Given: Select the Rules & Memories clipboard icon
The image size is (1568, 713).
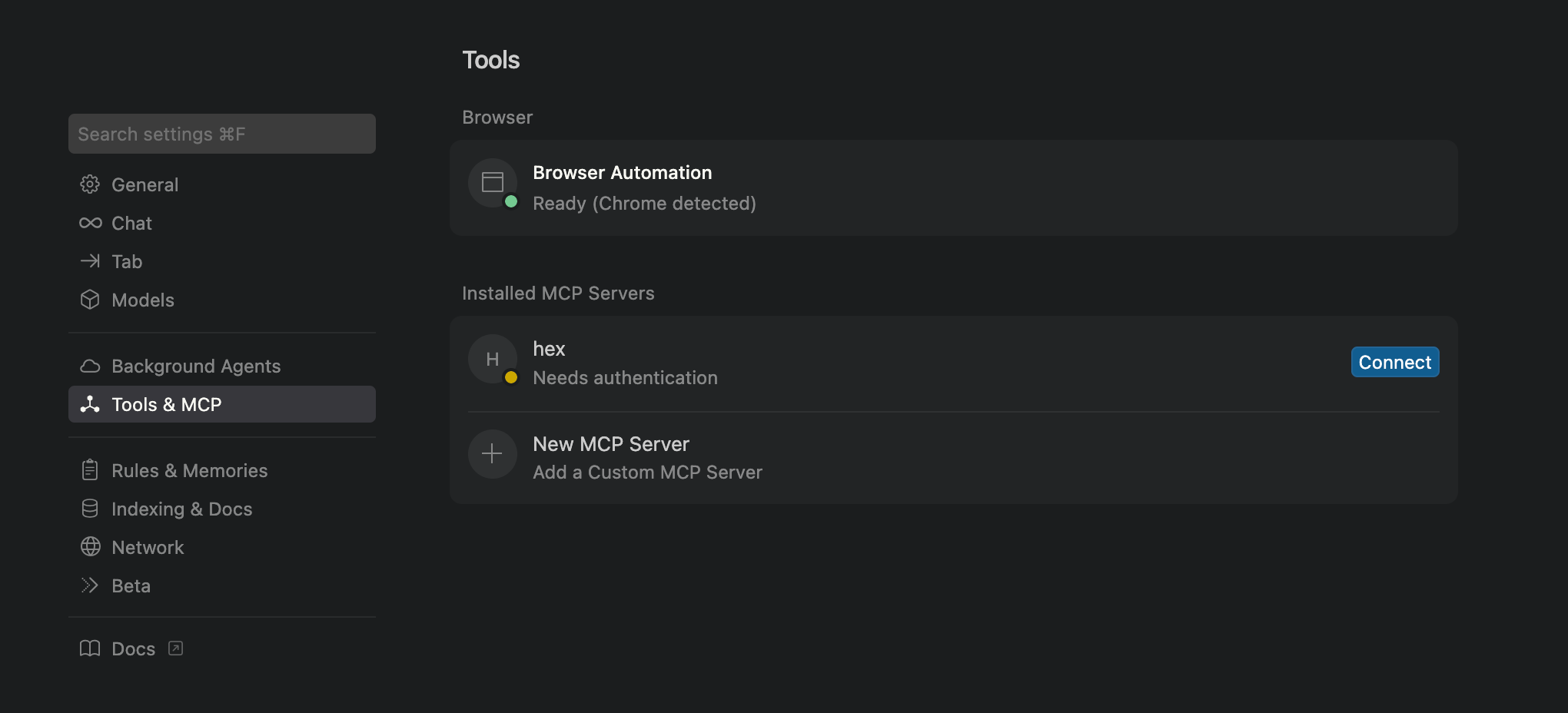Looking at the screenshot, I should tap(90, 469).
